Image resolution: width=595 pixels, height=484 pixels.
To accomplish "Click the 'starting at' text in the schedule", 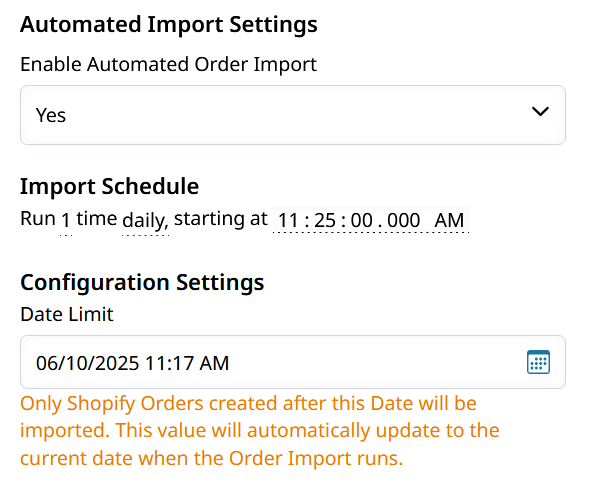I will coord(221,219).
